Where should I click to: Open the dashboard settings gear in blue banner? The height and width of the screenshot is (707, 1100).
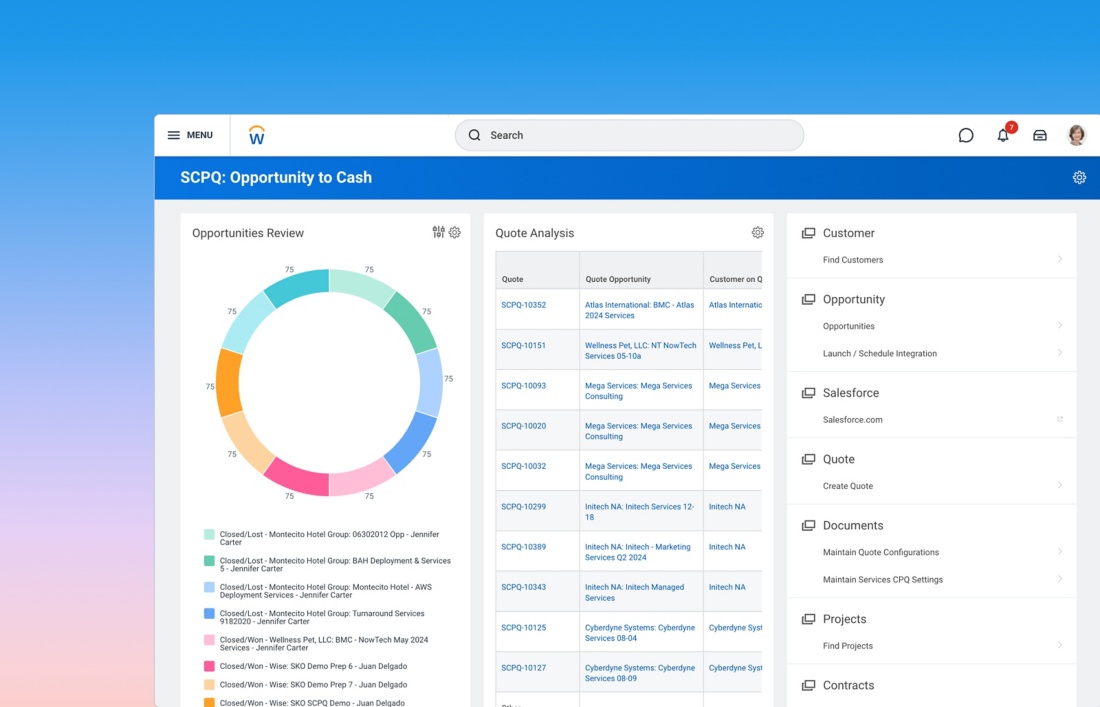coord(1079,177)
